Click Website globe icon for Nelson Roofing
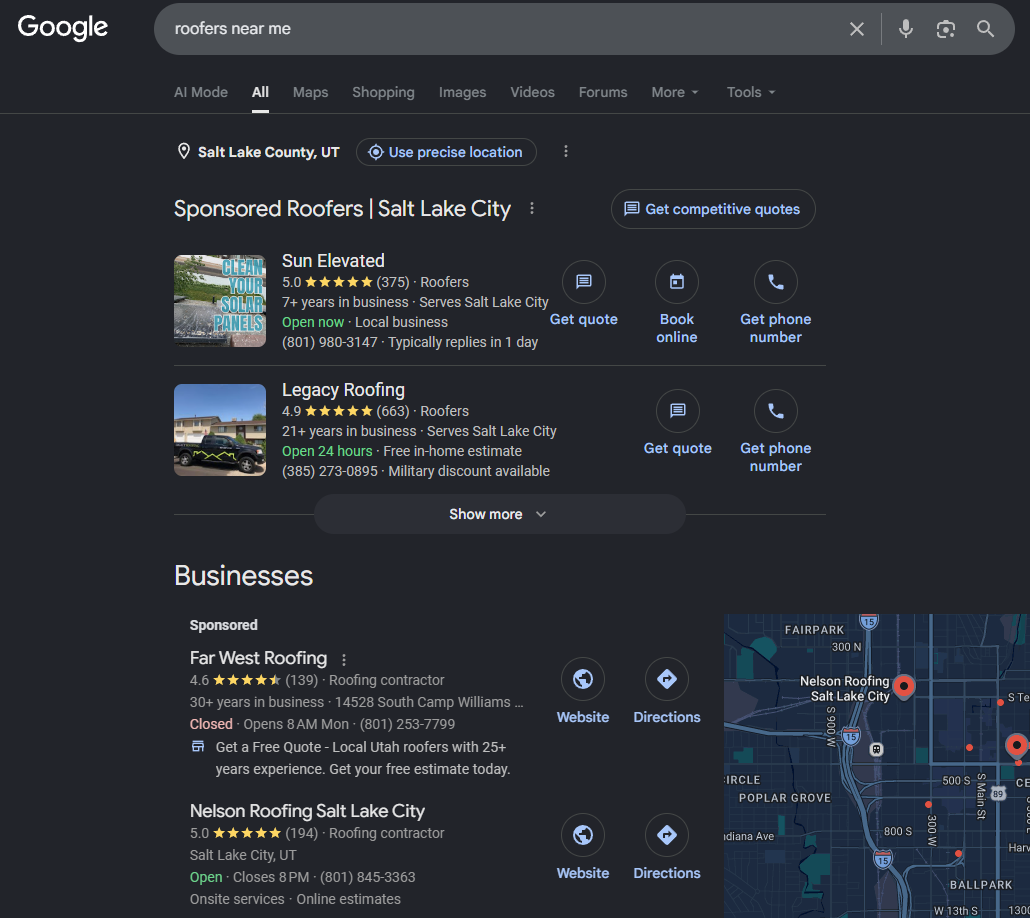 click(583, 835)
